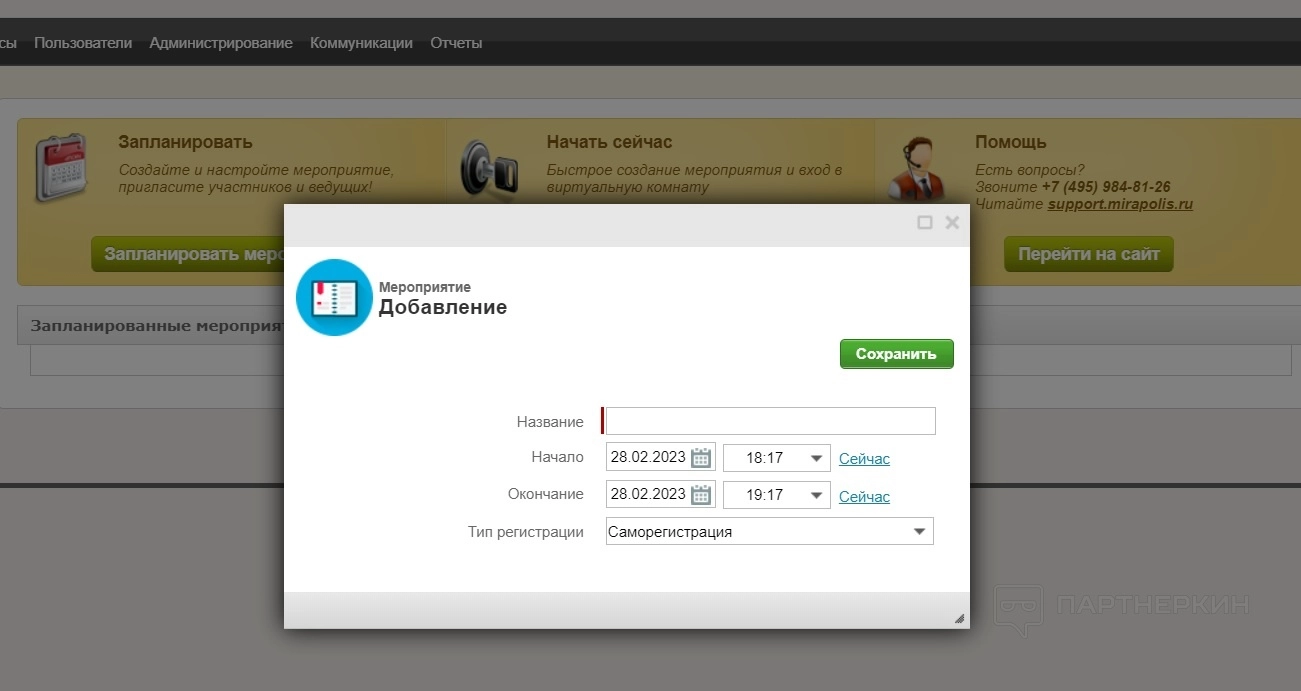Viewport: 1301px width, 691px height.
Task: Open the Коммуникации menu
Action: pyautogui.click(x=361, y=43)
